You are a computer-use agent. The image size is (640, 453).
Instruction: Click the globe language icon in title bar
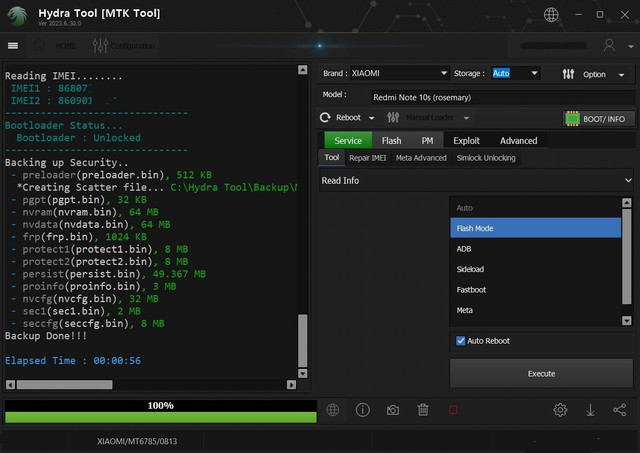[551, 15]
